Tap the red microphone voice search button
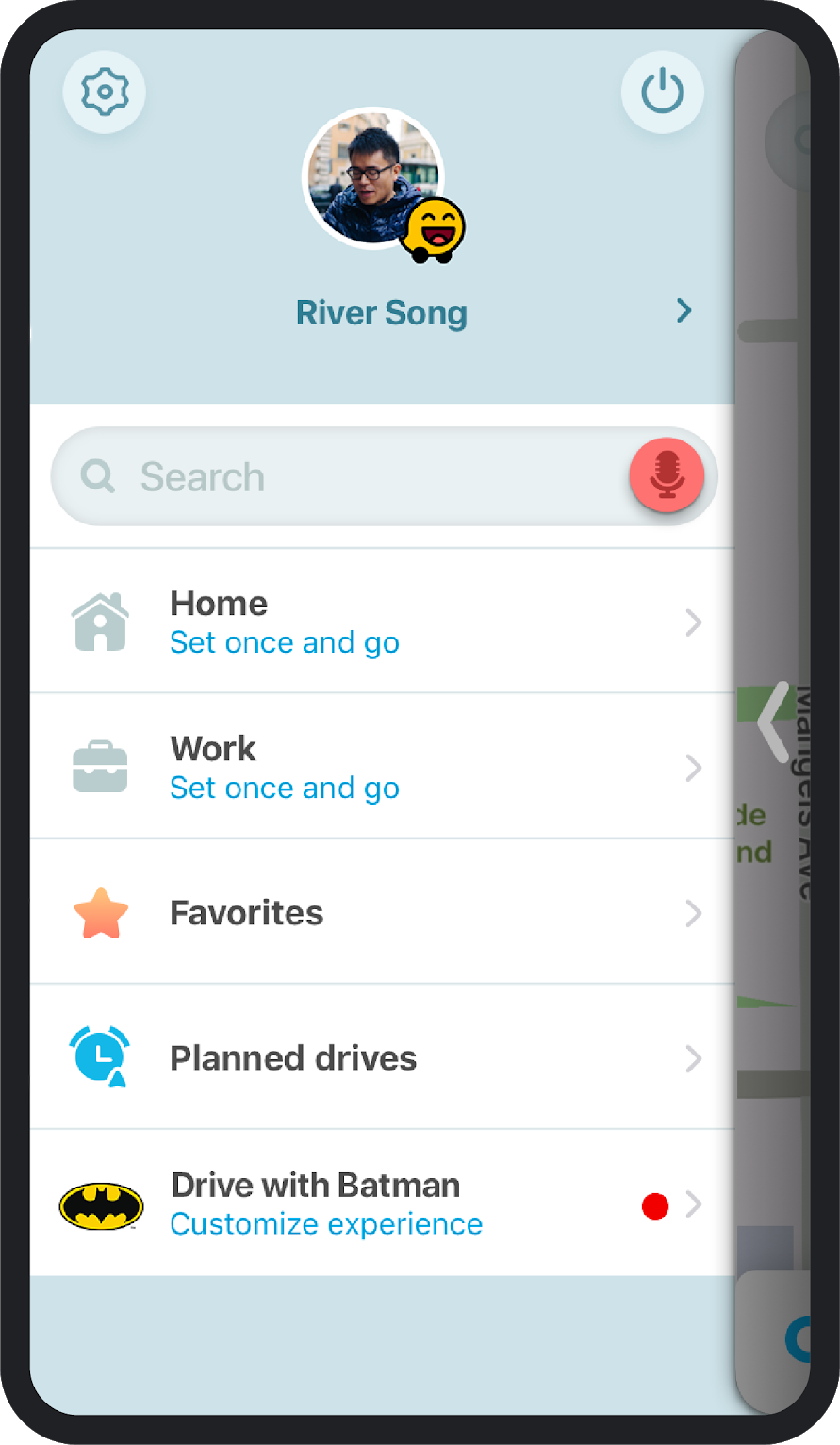Screen dimensions: 840x1445 click(x=667, y=475)
